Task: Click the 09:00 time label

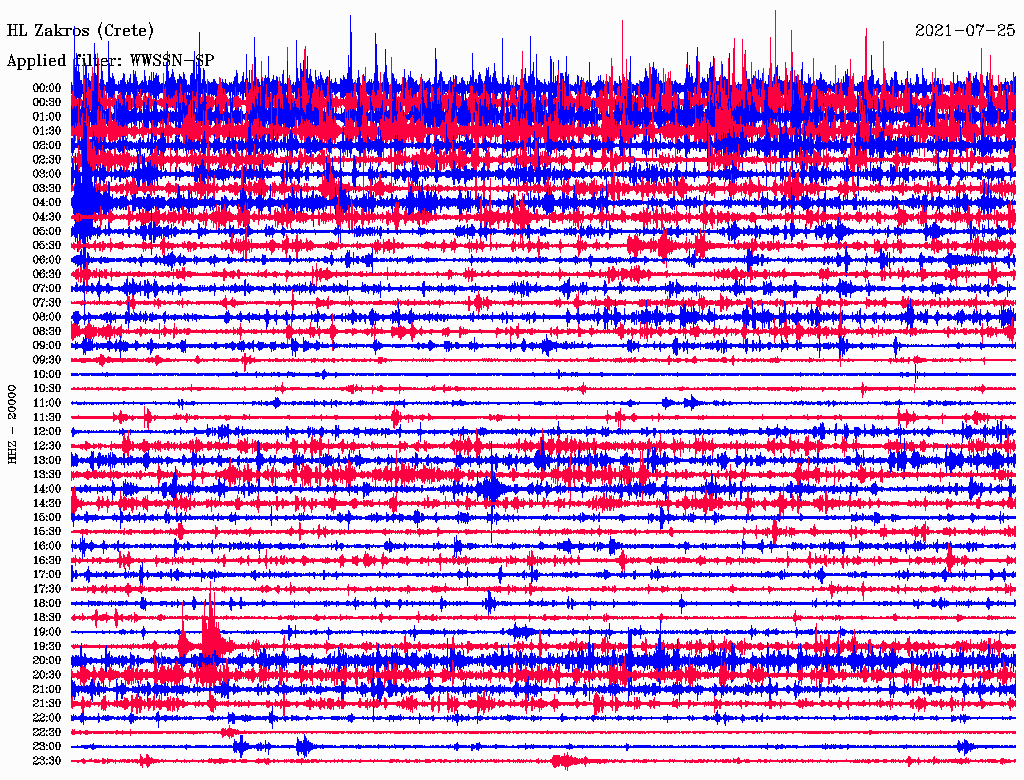Action: (x=47, y=346)
